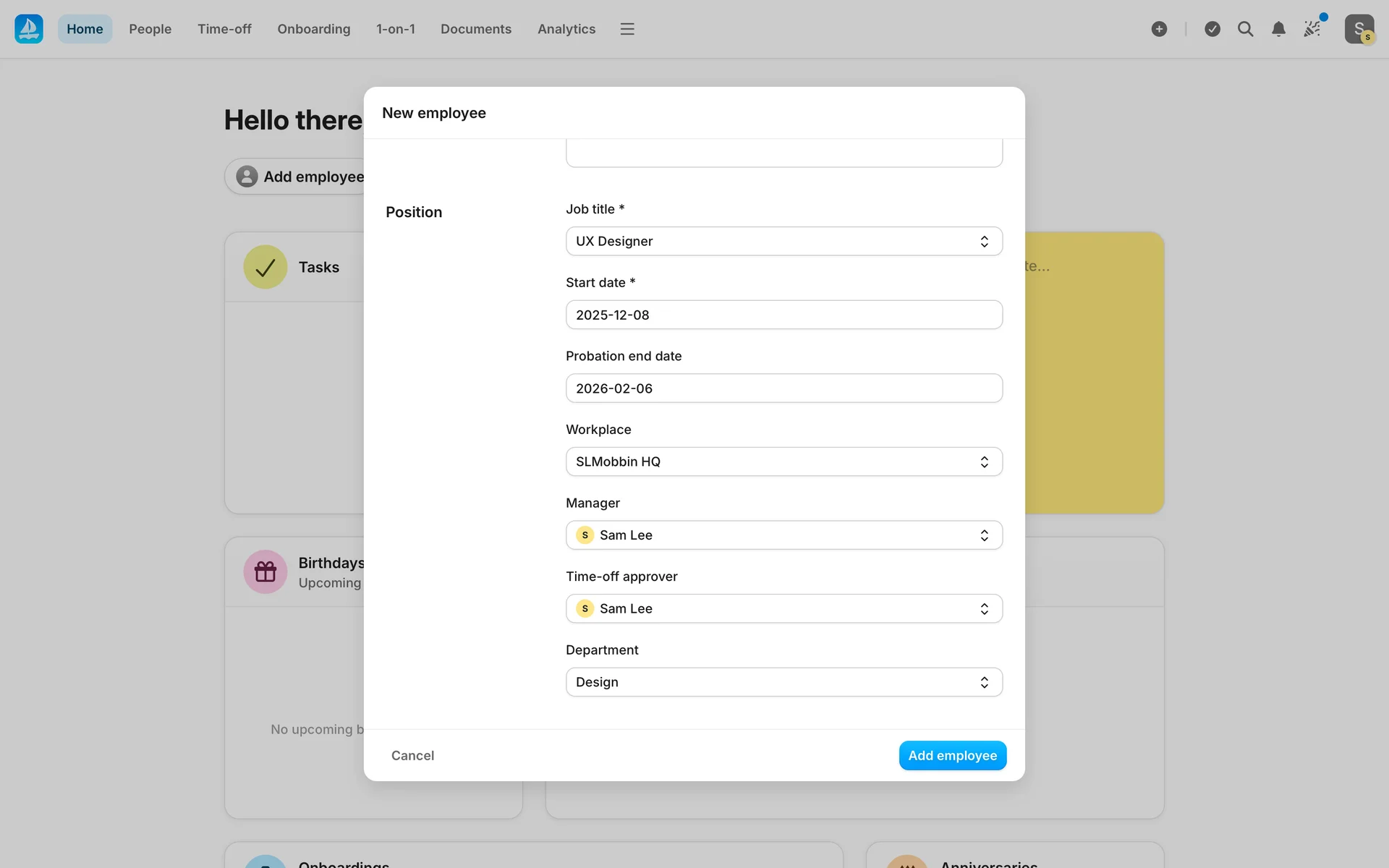Click the Probation end date field

point(783,388)
